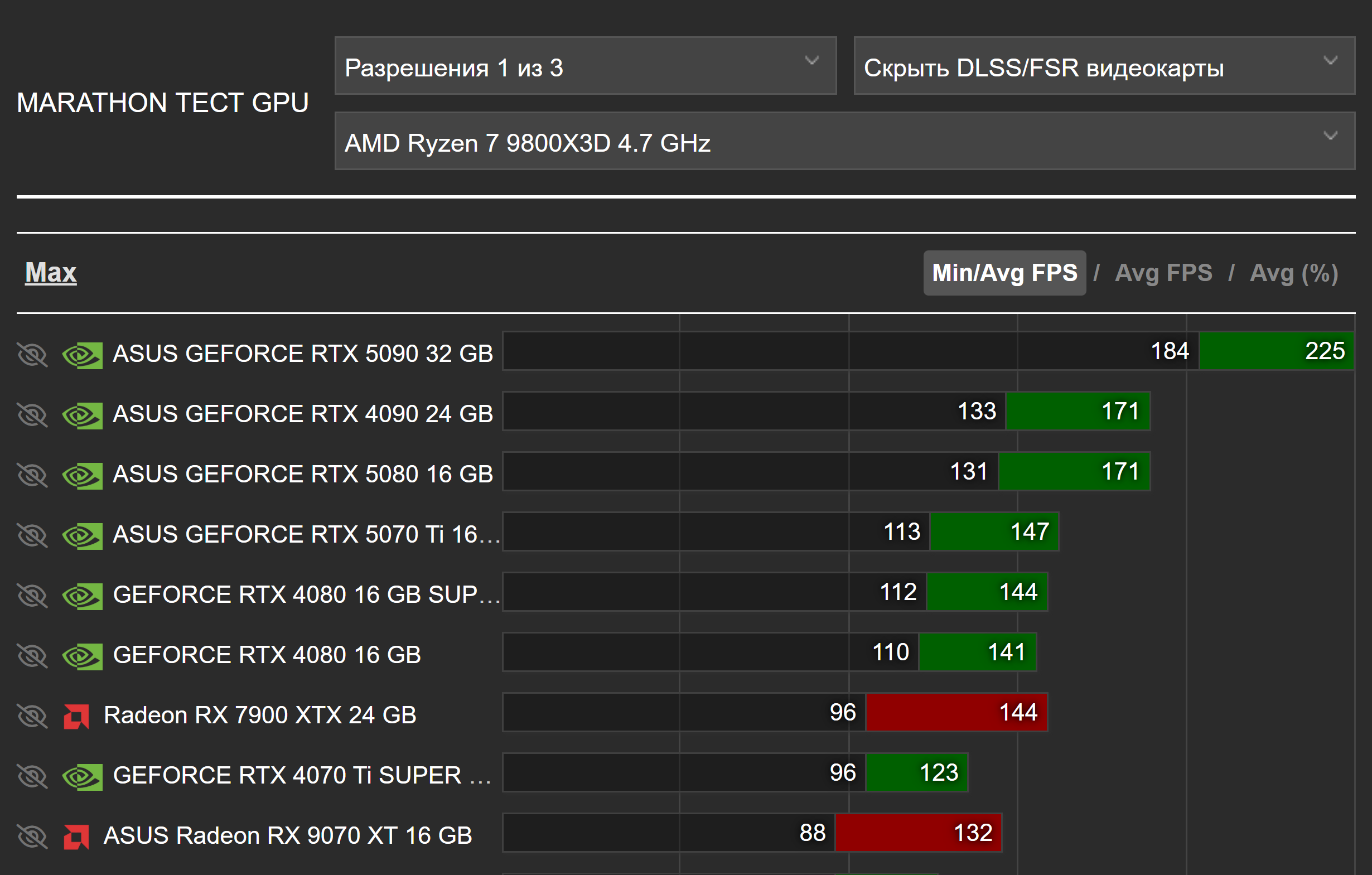Image resolution: width=1372 pixels, height=875 pixels.
Task: Click the NVIDIA logo beside RTX 4090
Action: coord(82,415)
